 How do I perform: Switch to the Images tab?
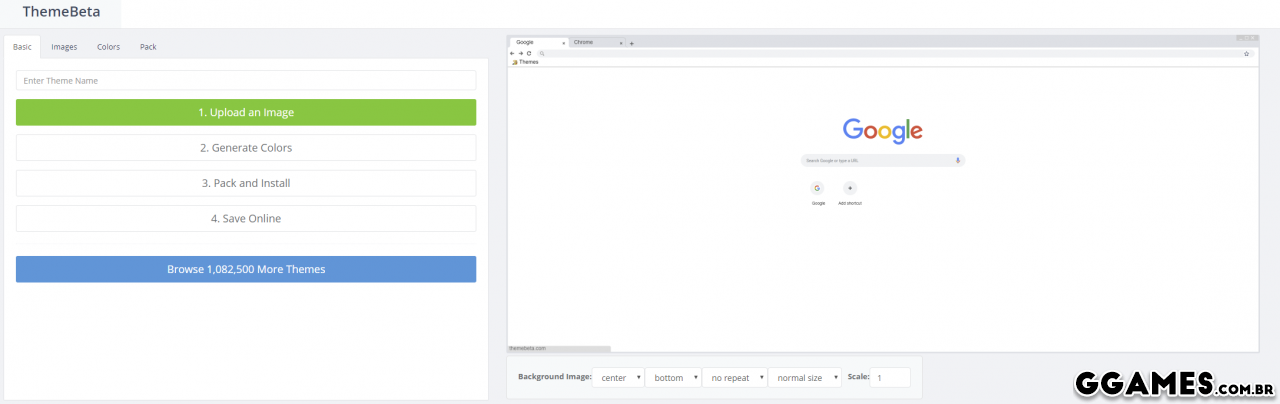tap(64, 46)
